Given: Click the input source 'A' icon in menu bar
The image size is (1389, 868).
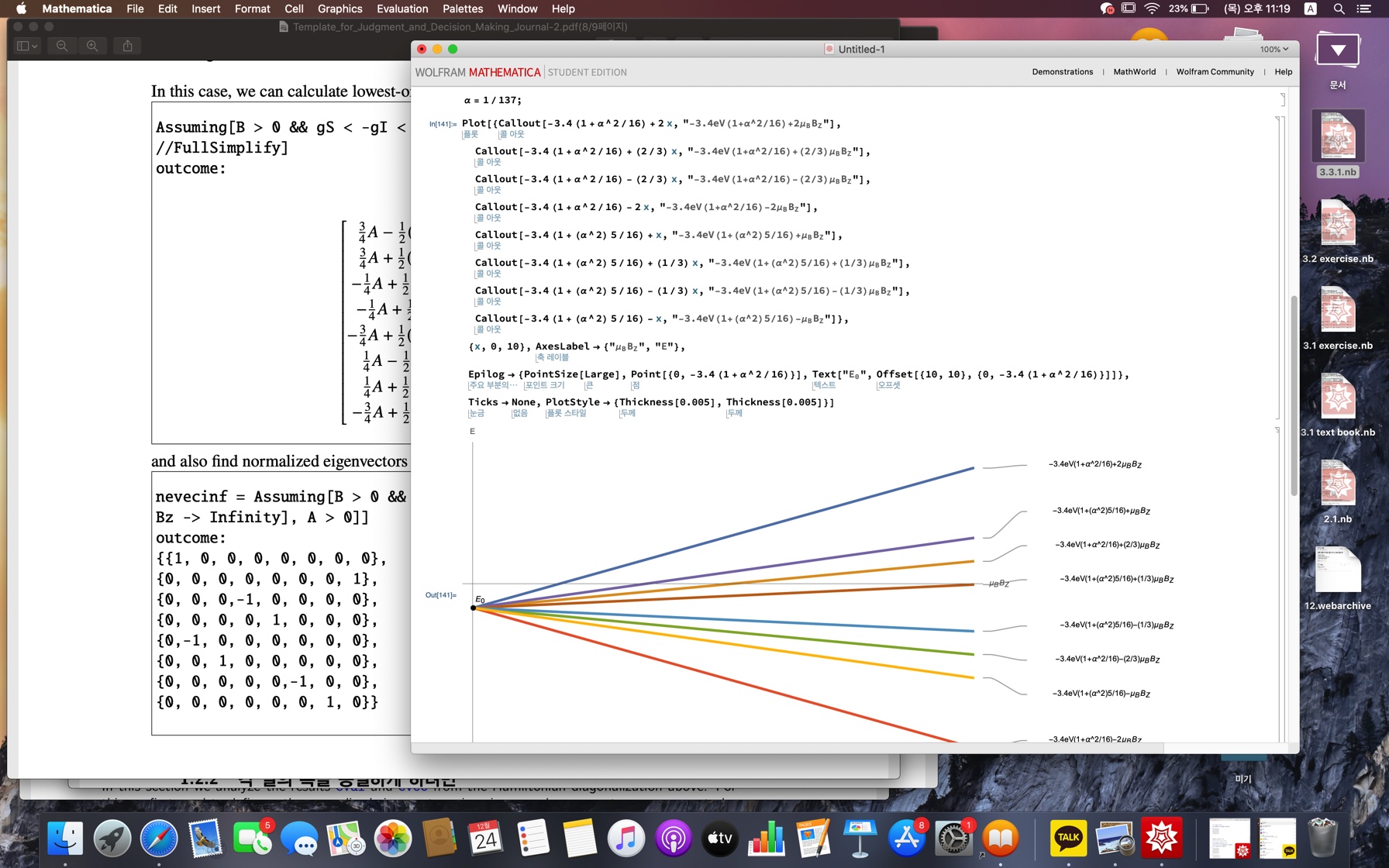Looking at the screenshot, I should click(x=1310, y=9).
